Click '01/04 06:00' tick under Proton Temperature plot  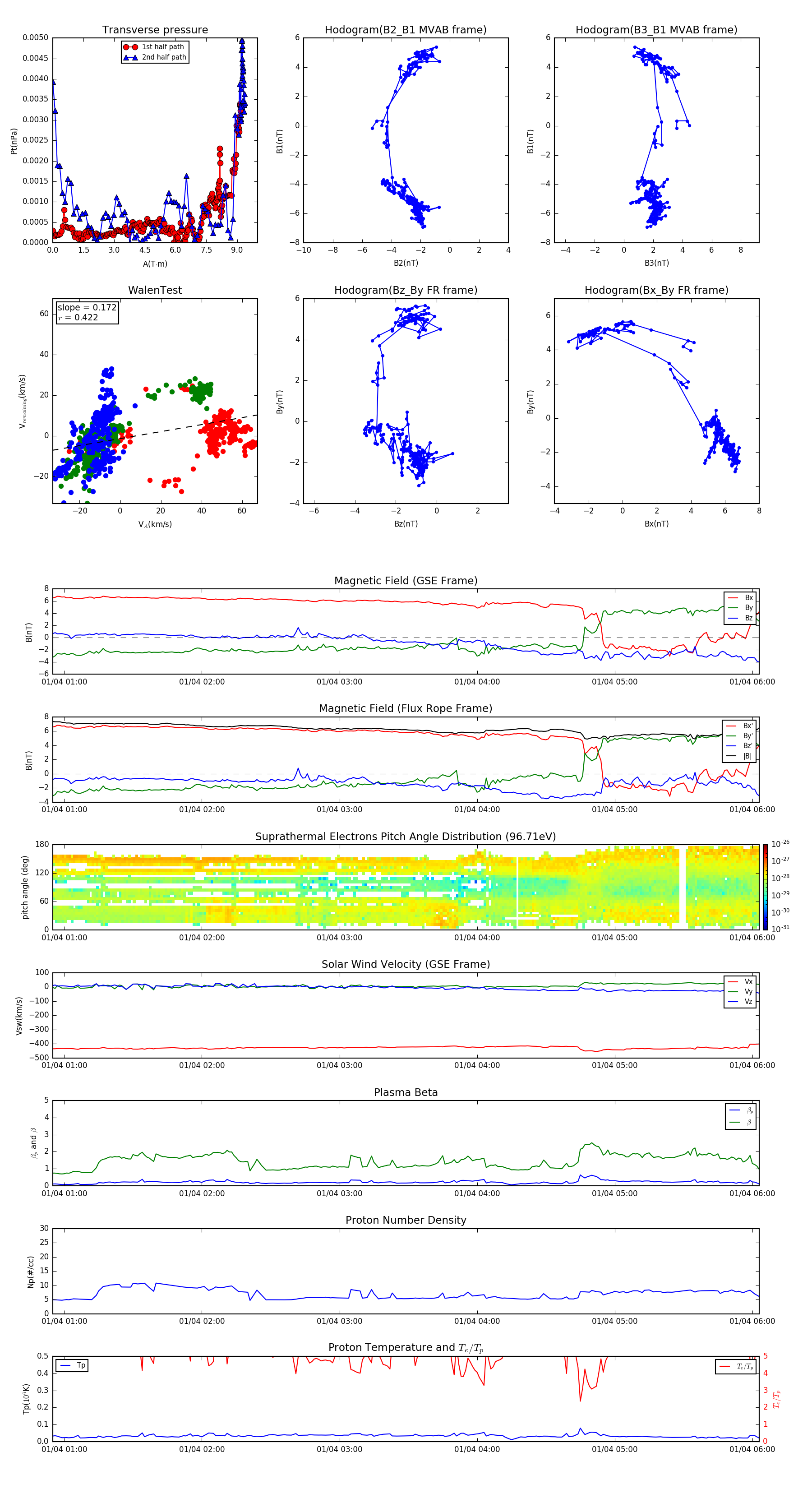click(x=752, y=1449)
